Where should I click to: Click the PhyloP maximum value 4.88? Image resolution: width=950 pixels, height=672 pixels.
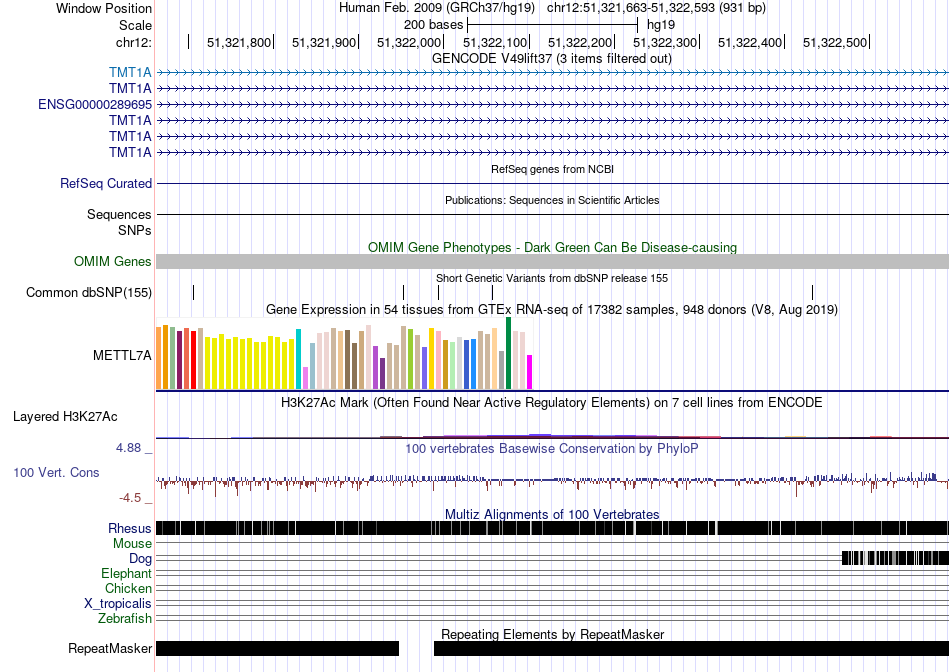128,448
